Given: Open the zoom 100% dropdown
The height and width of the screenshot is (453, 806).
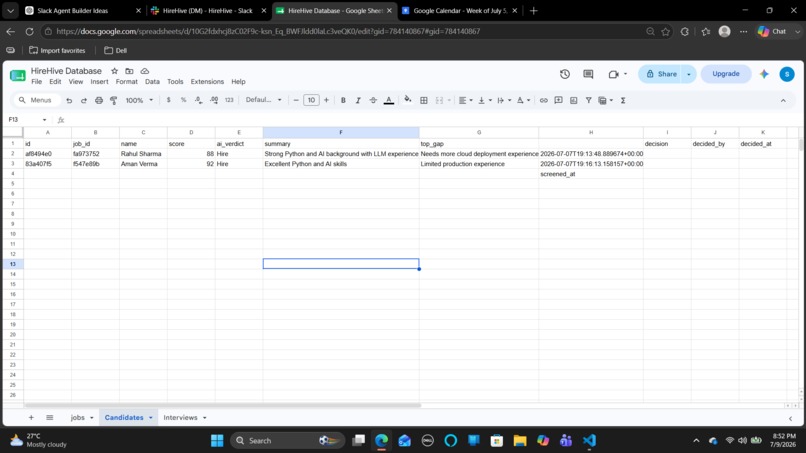Looking at the screenshot, I should tap(139, 100).
